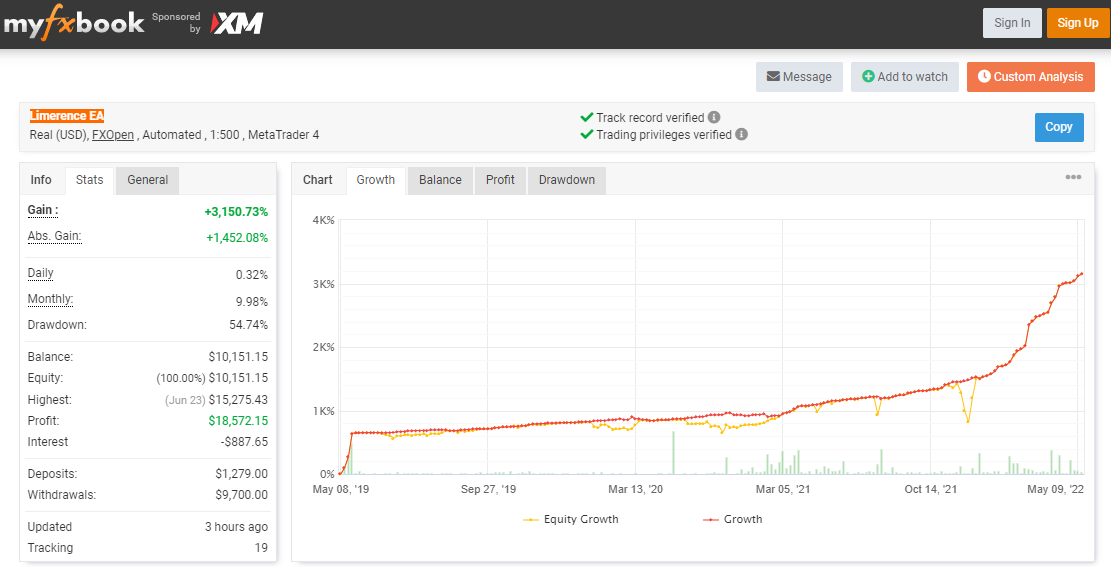Click the Daily label

click(40, 274)
